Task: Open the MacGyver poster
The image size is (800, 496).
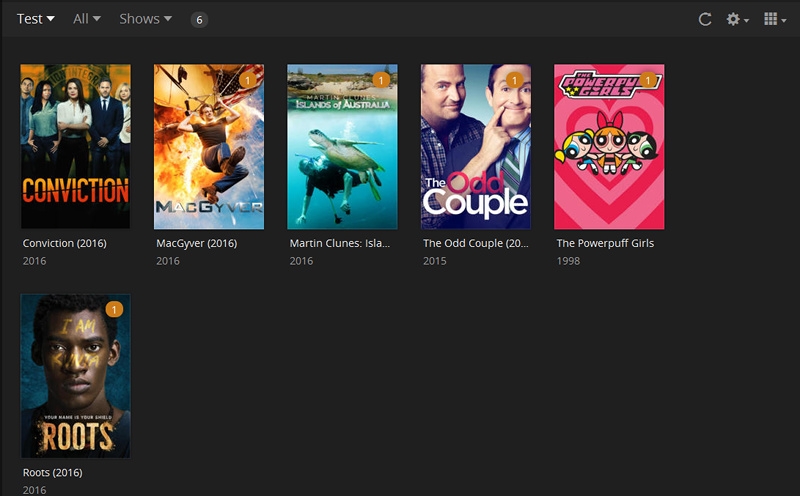Action: coord(209,146)
